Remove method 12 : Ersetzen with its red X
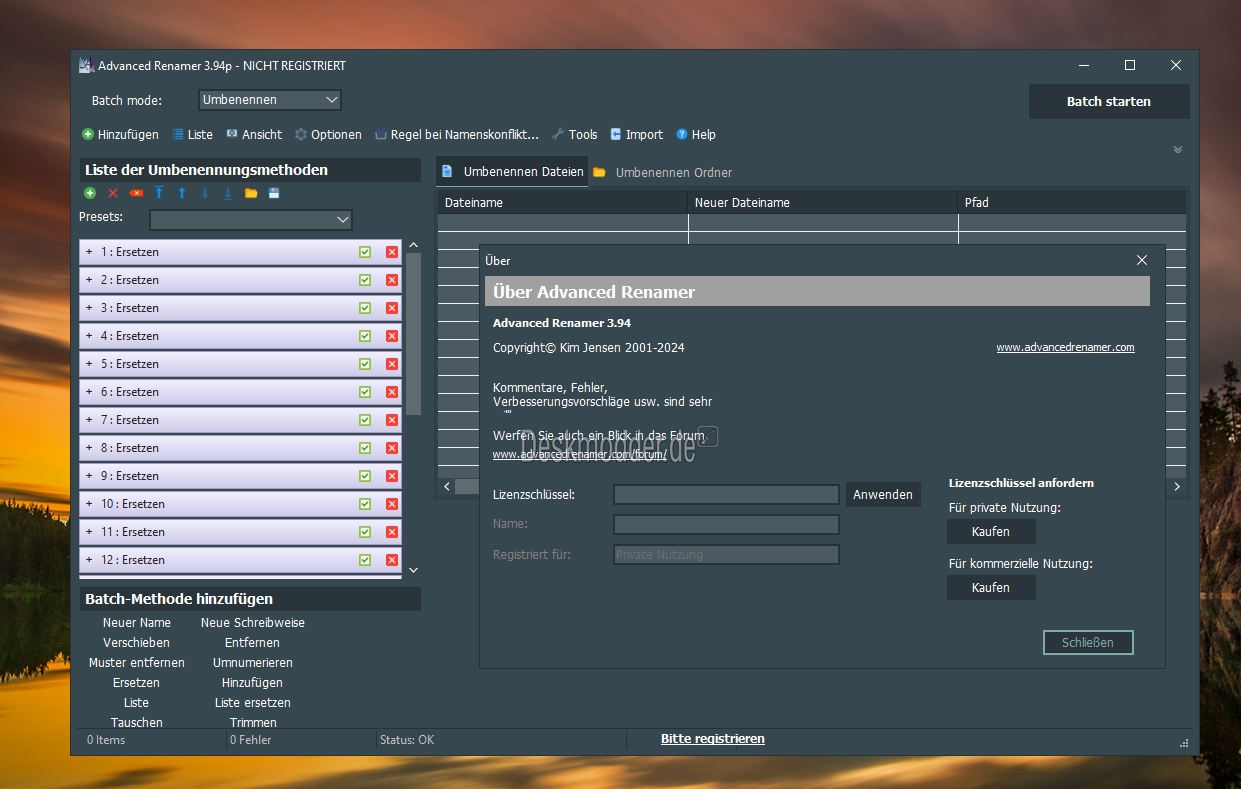The height and width of the screenshot is (789, 1241). (392, 560)
